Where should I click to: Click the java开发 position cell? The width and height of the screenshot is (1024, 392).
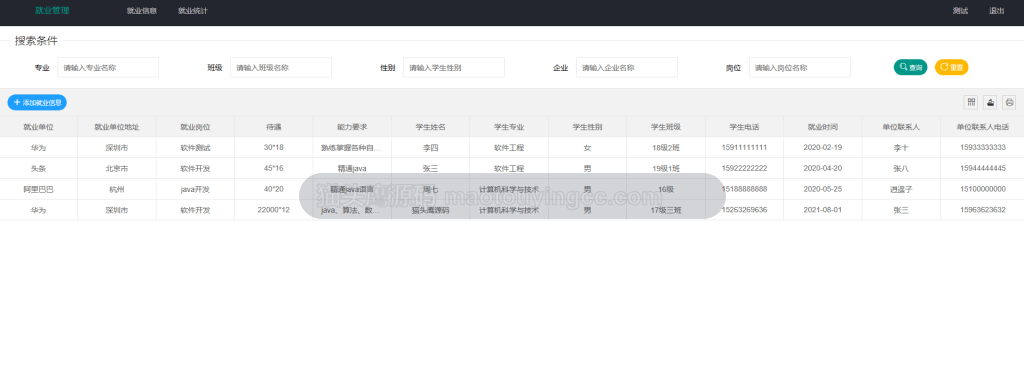point(195,189)
